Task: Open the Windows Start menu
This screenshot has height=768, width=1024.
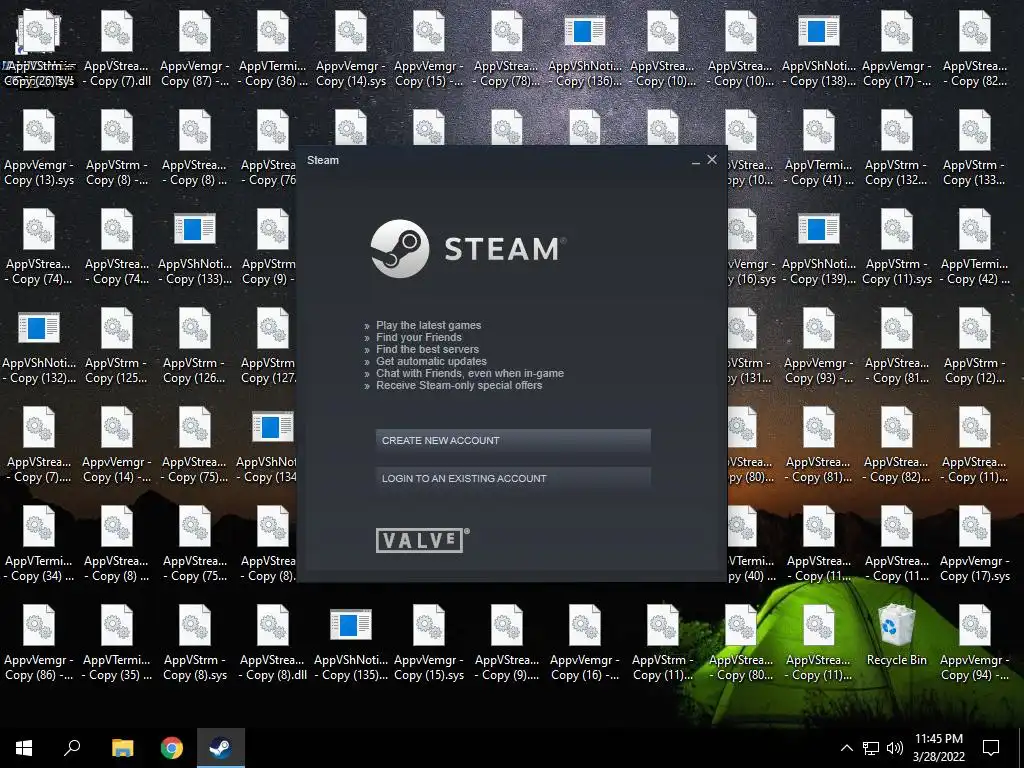Action: (x=24, y=748)
